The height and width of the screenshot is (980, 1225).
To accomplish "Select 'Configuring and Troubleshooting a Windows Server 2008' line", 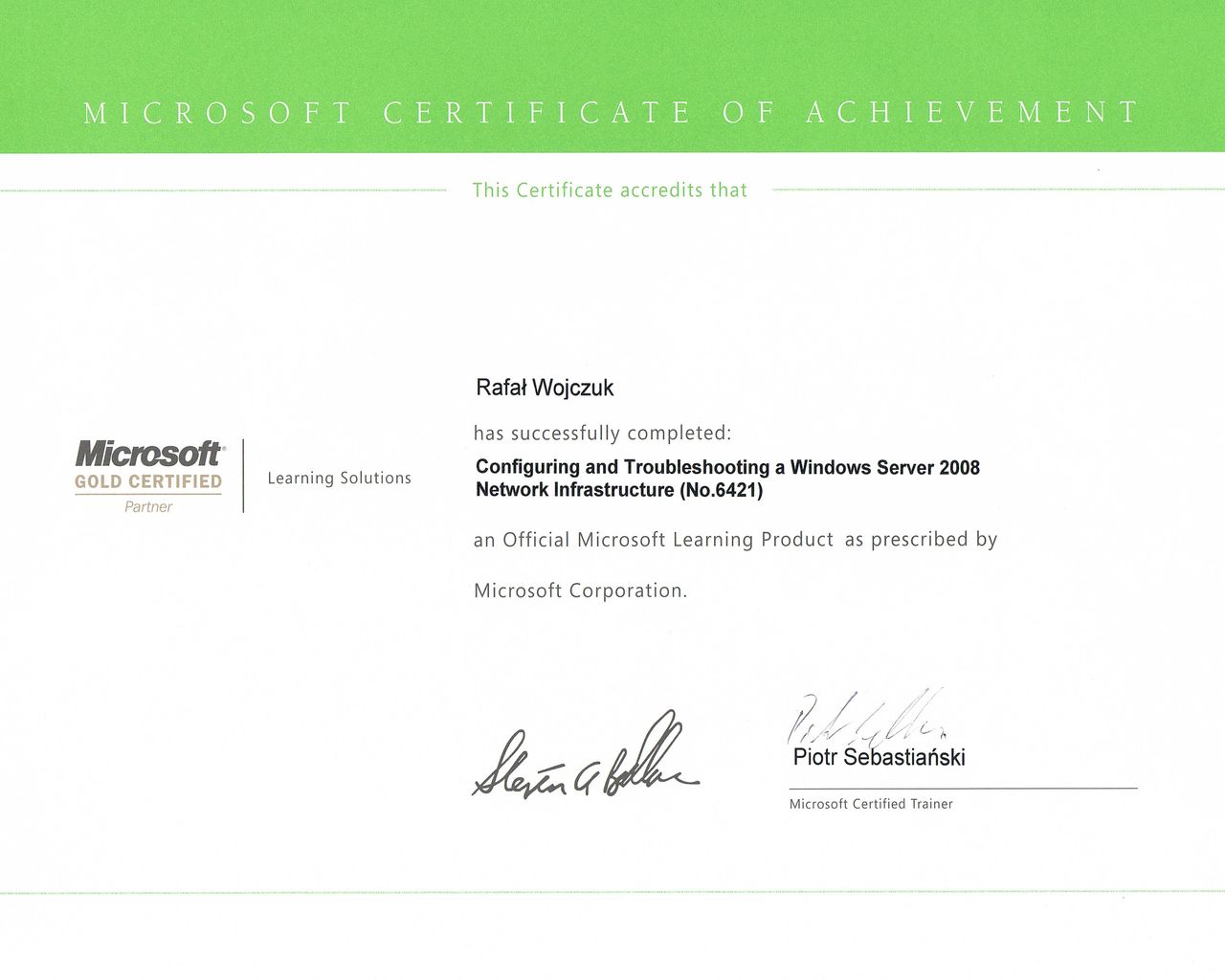I will tap(727, 467).
